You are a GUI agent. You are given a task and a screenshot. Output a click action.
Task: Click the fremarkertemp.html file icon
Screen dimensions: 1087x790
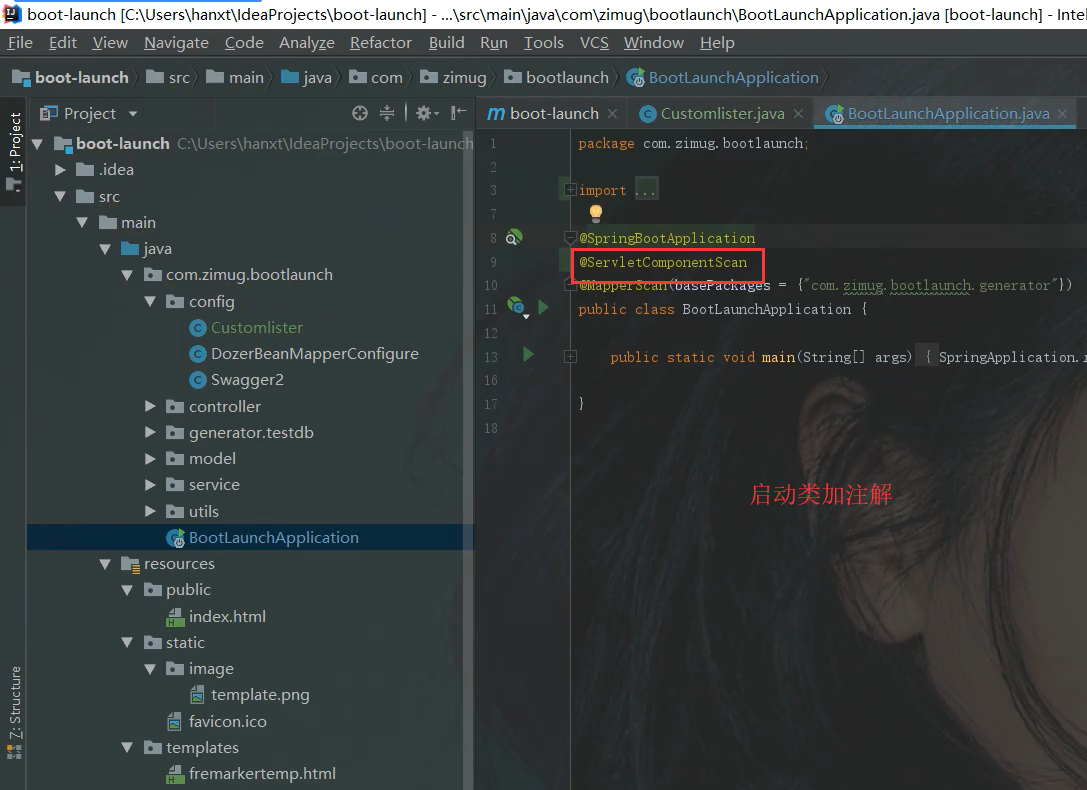(x=175, y=774)
